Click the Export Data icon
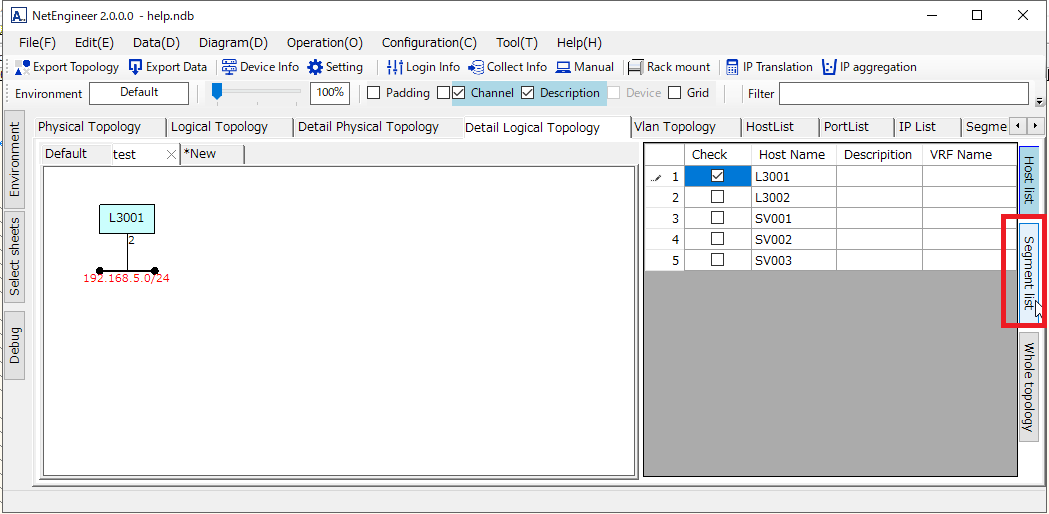Screen dimensions: 1049x514 136,67
